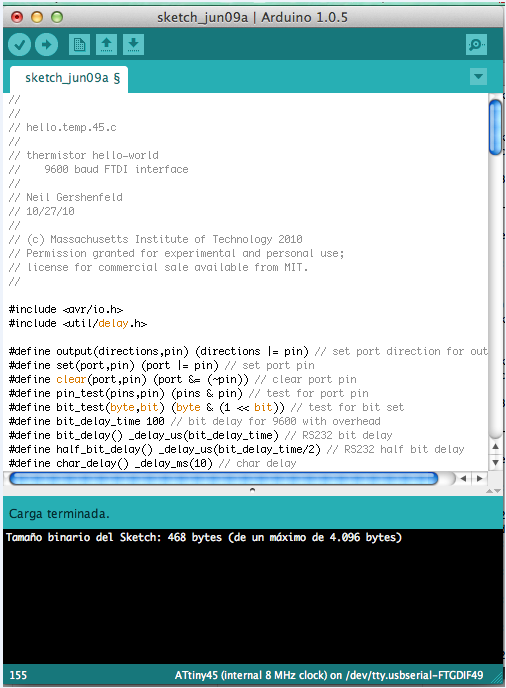Open a sketch using the Open icon
The width and height of the screenshot is (506, 688).
tap(107, 44)
